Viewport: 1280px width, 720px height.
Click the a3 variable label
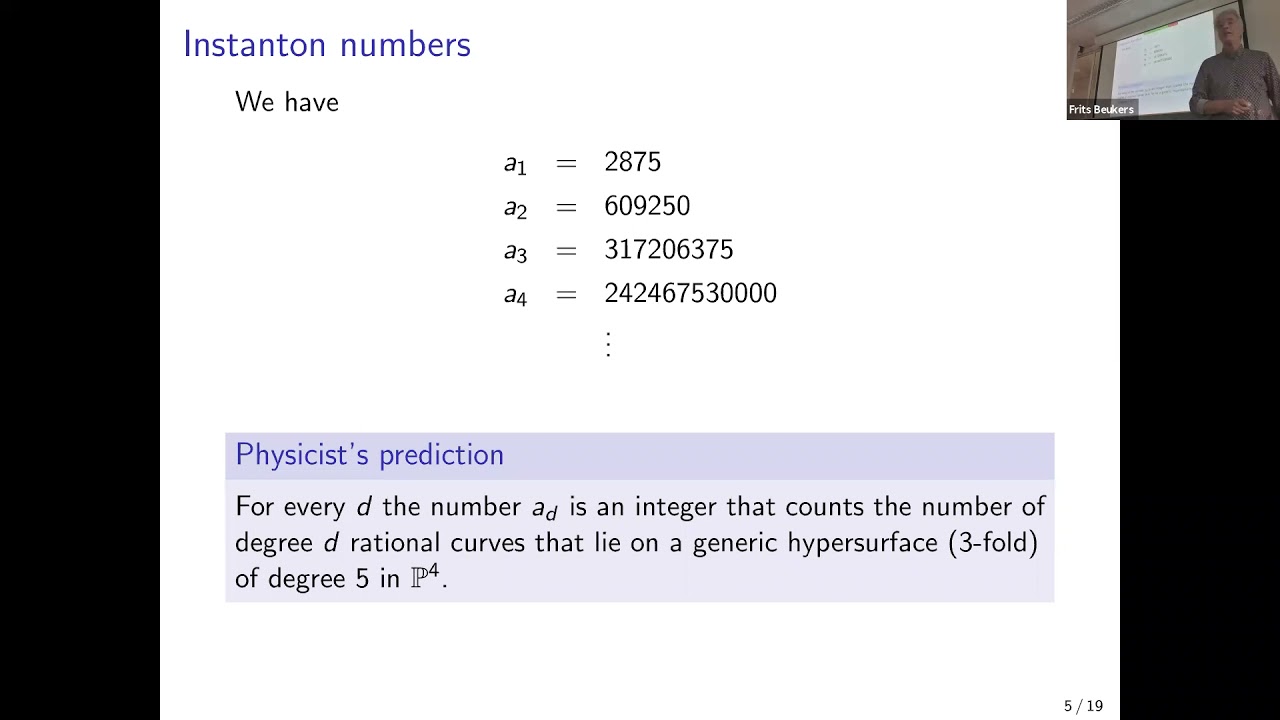514,252
